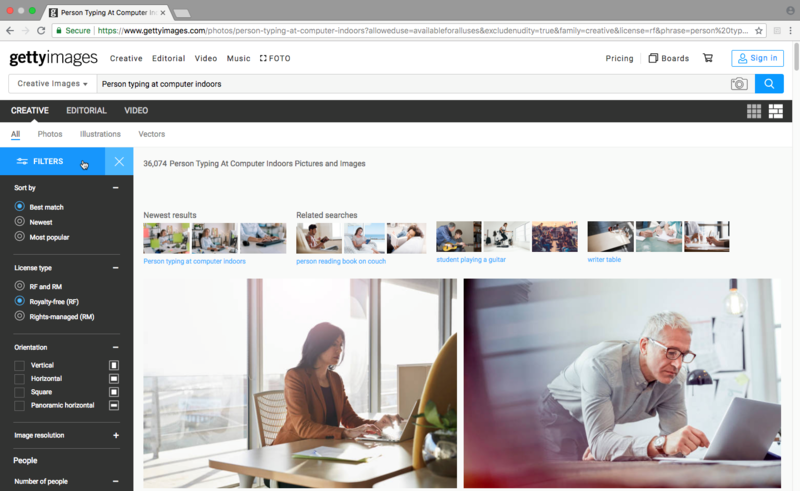Click the camera search-by-image icon
Image resolution: width=800 pixels, height=491 pixels.
[x=739, y=84]
